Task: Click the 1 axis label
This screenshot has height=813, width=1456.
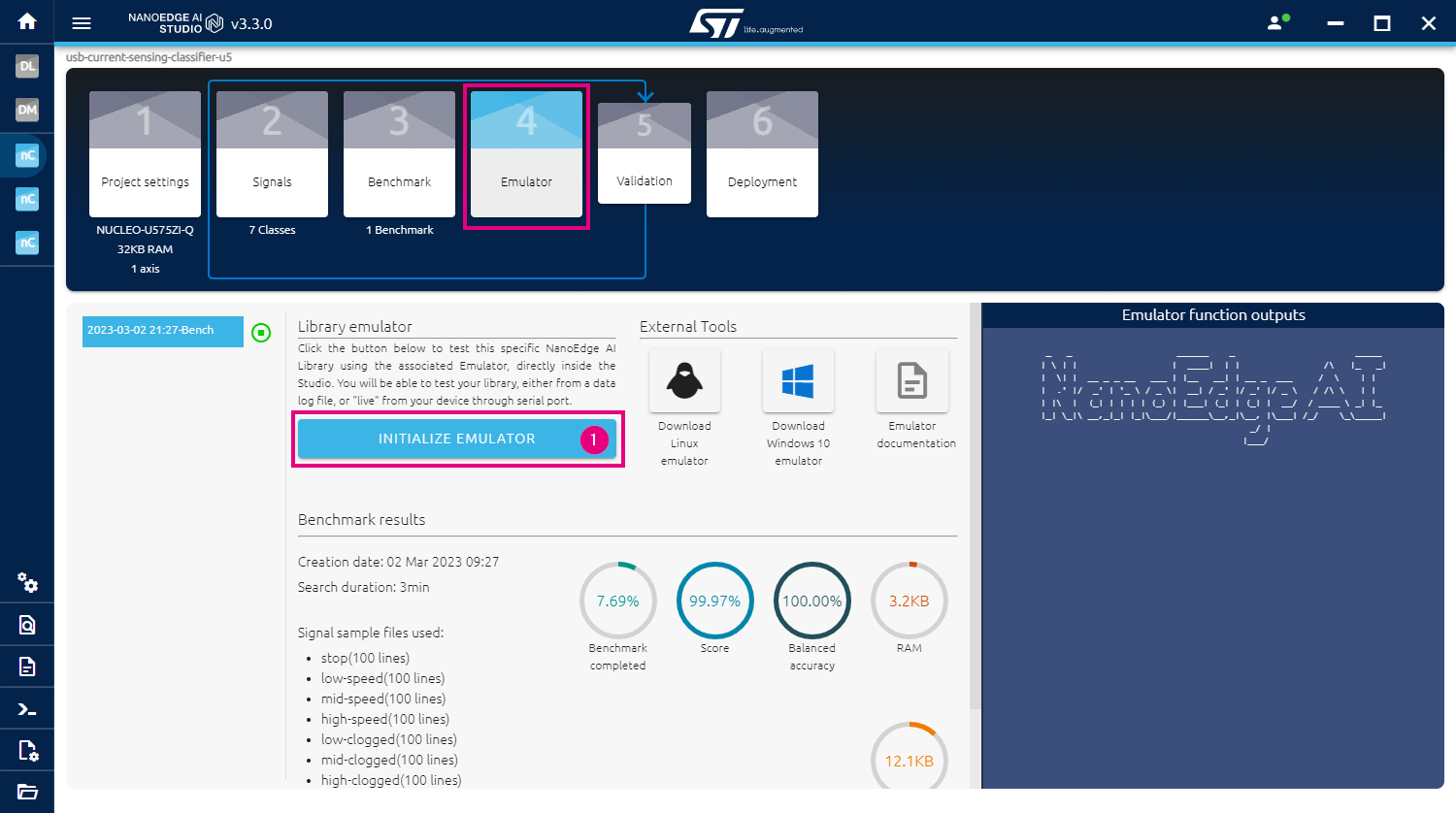Action: pos(145,269)
